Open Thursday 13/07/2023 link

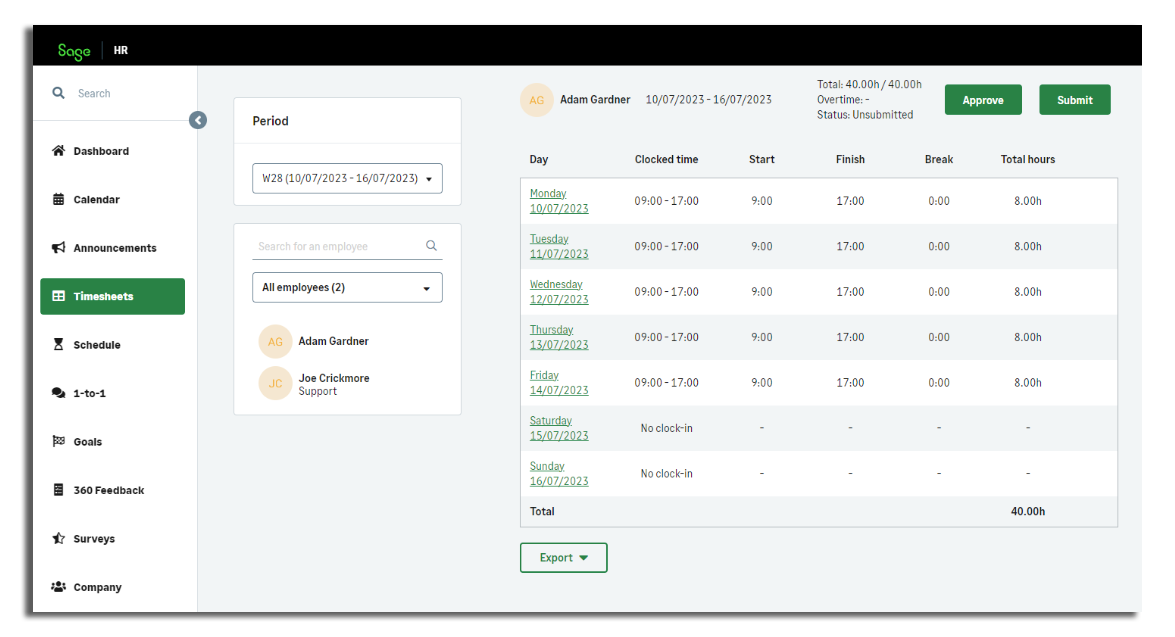click(559, 337)
